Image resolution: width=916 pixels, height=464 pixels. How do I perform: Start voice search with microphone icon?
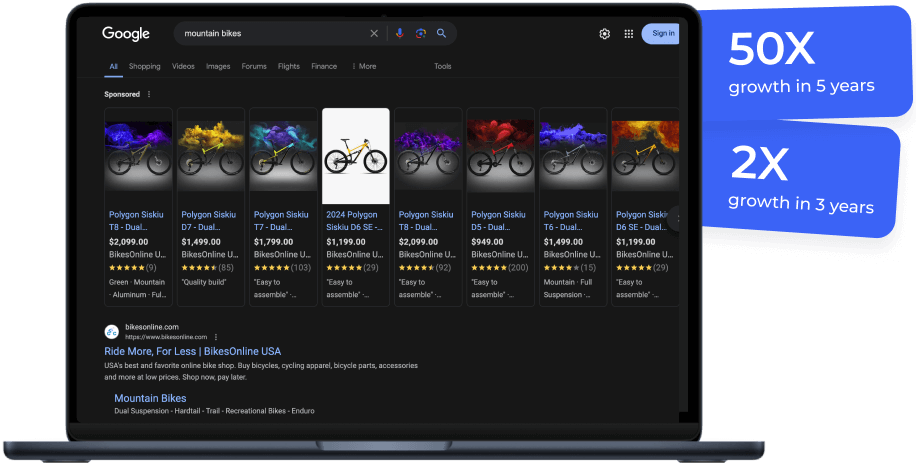click(400, 33)
